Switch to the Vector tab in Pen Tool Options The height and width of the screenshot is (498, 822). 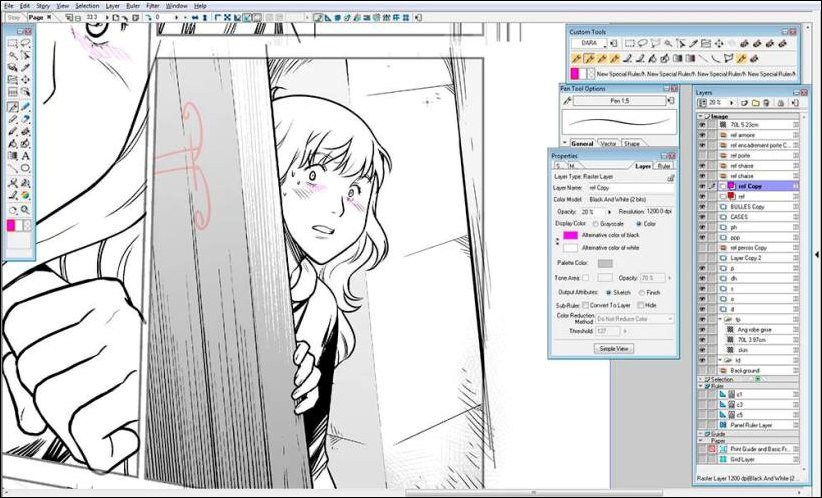(x=610, y=143)
